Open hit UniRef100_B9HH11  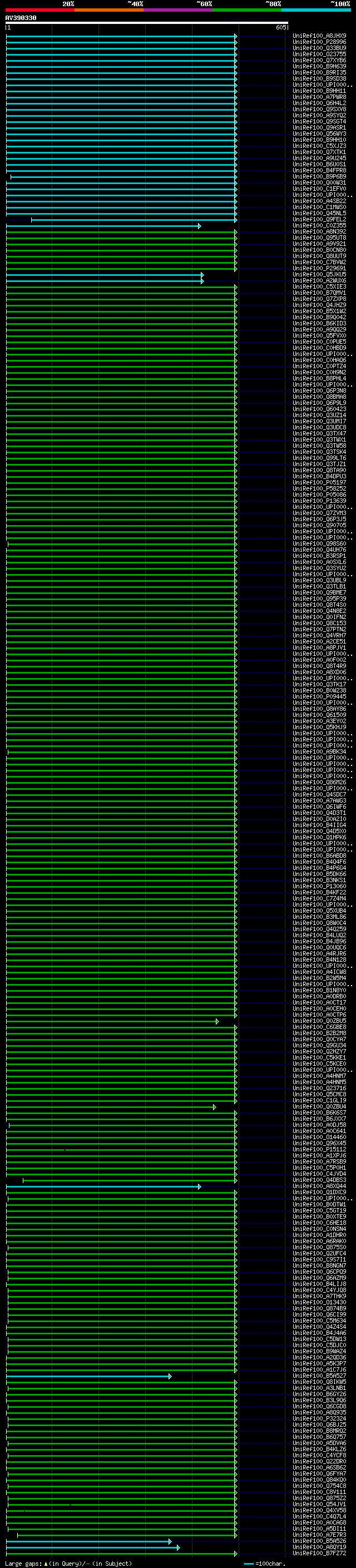point(319,91)
